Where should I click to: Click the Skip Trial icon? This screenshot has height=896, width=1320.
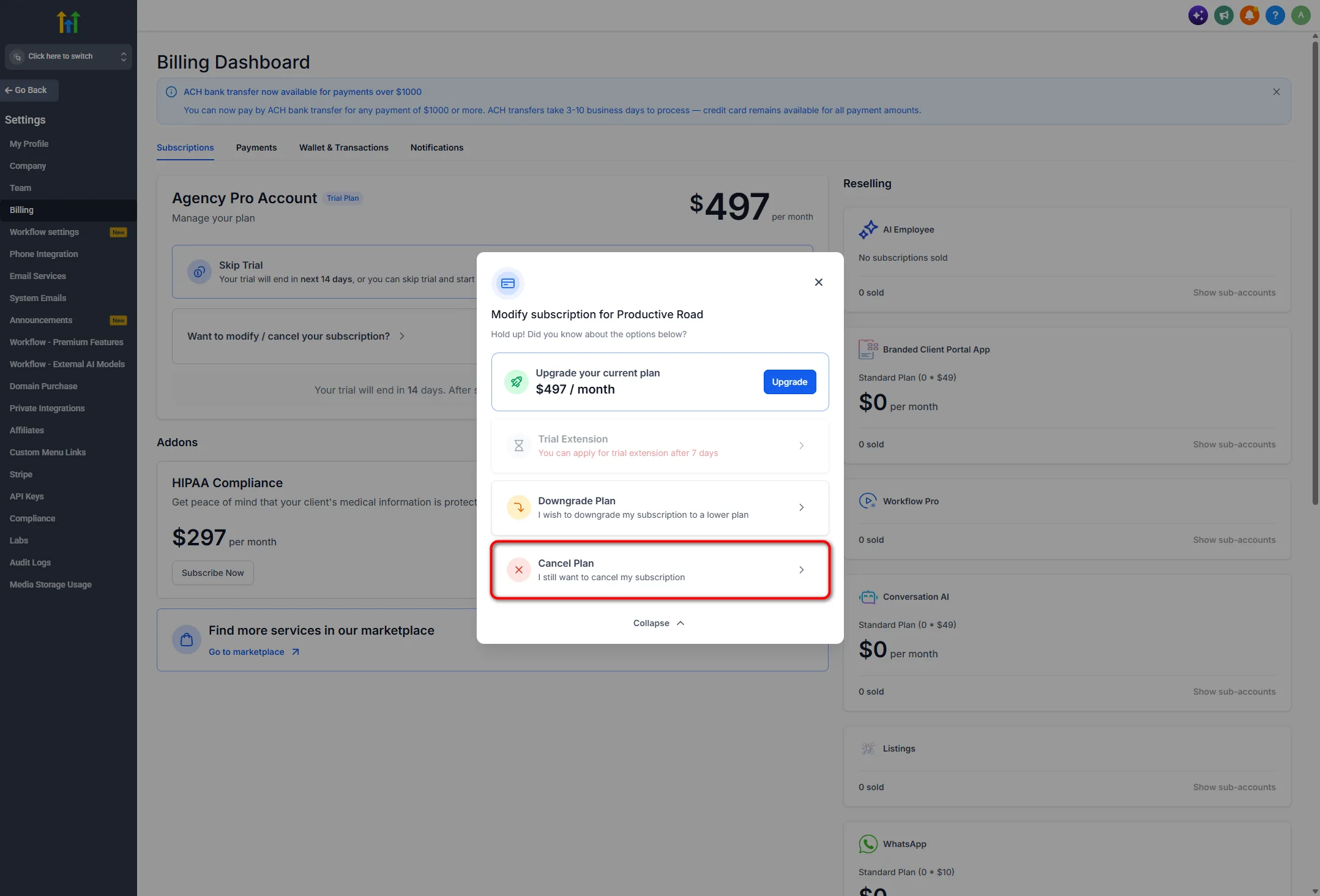(x=199, y=272)
